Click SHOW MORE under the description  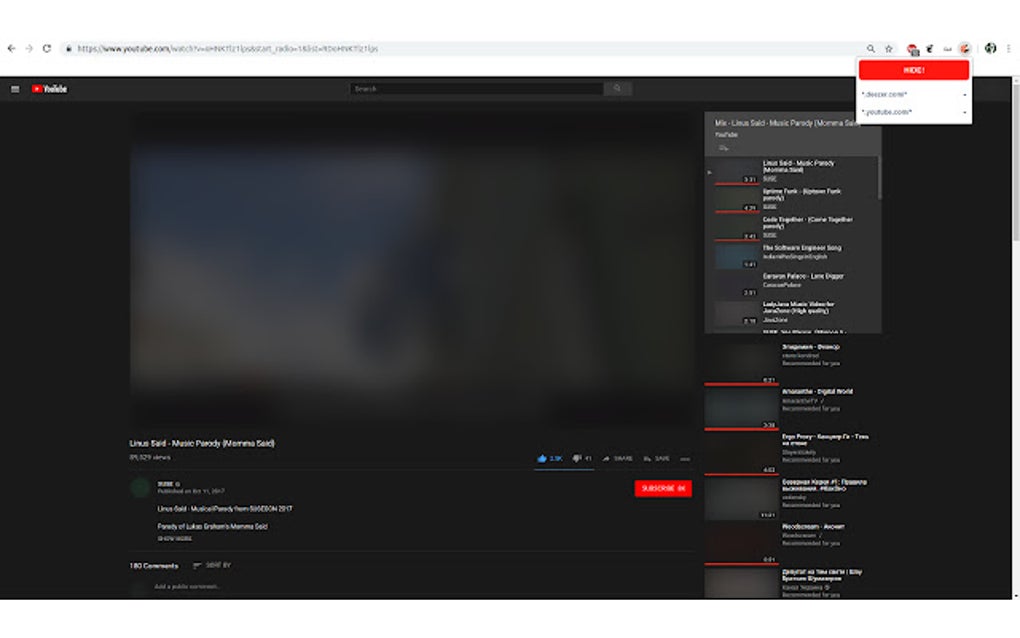point(174,538)
